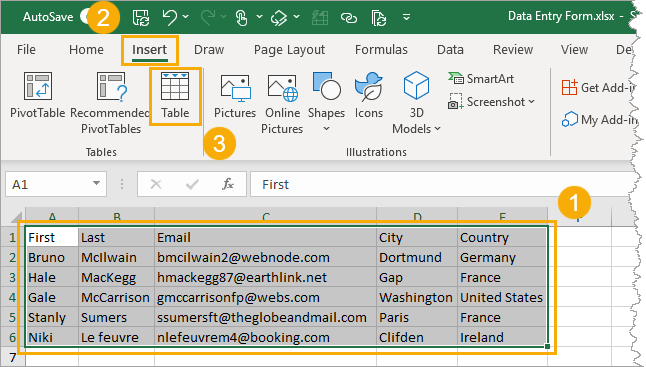The height and width of the screenshot is (367, 646).
Task: Click the Washington cell
Action: coord(417,298)
